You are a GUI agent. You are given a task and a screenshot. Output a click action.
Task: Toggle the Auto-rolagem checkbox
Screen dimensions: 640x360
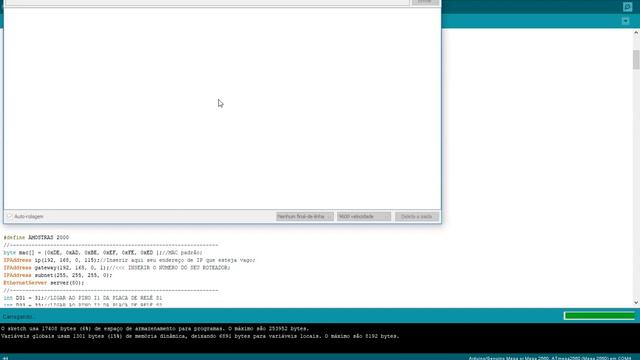pyautogui.click(x=9, y=216)
